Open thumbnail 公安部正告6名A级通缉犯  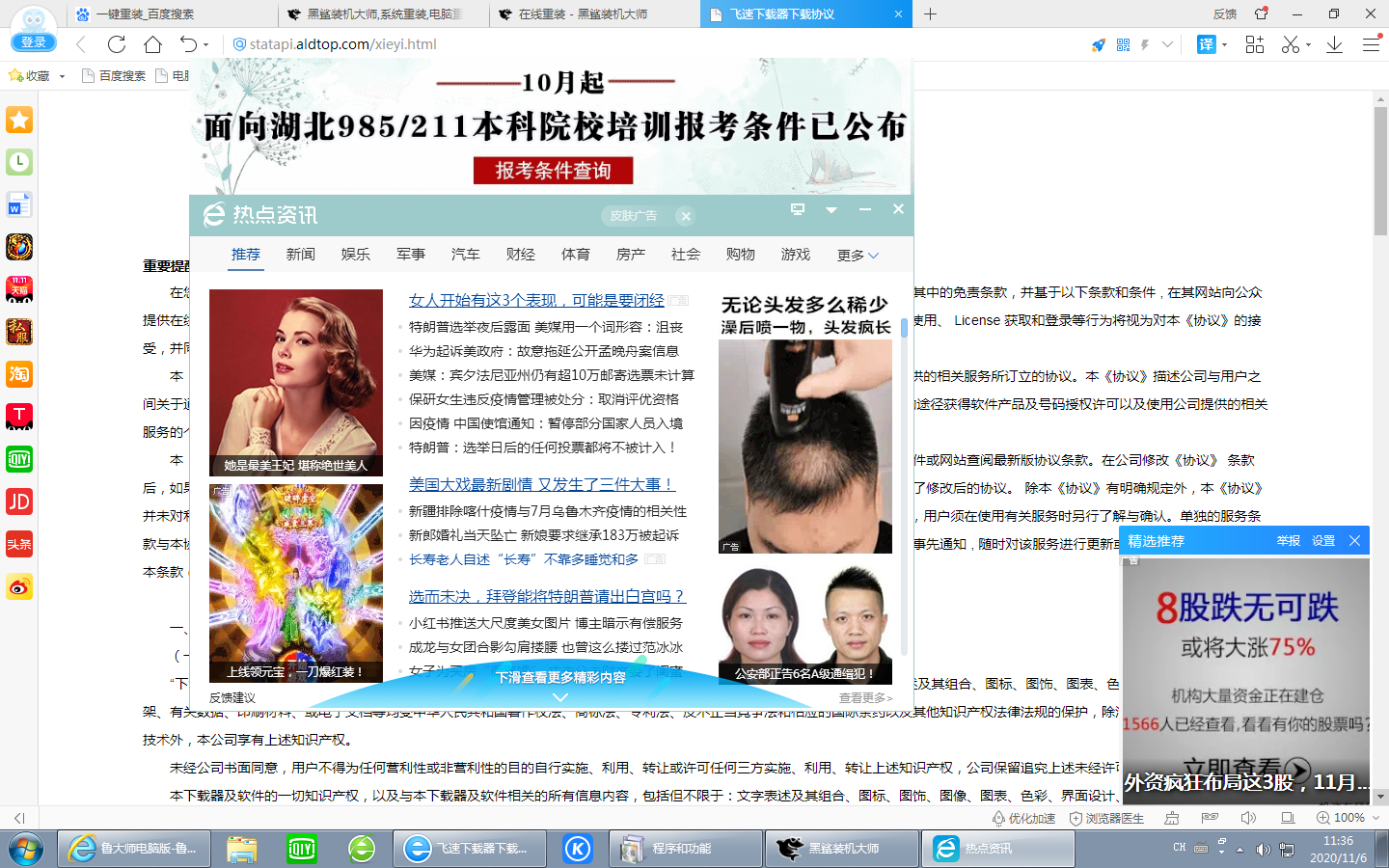coord(805,626)
